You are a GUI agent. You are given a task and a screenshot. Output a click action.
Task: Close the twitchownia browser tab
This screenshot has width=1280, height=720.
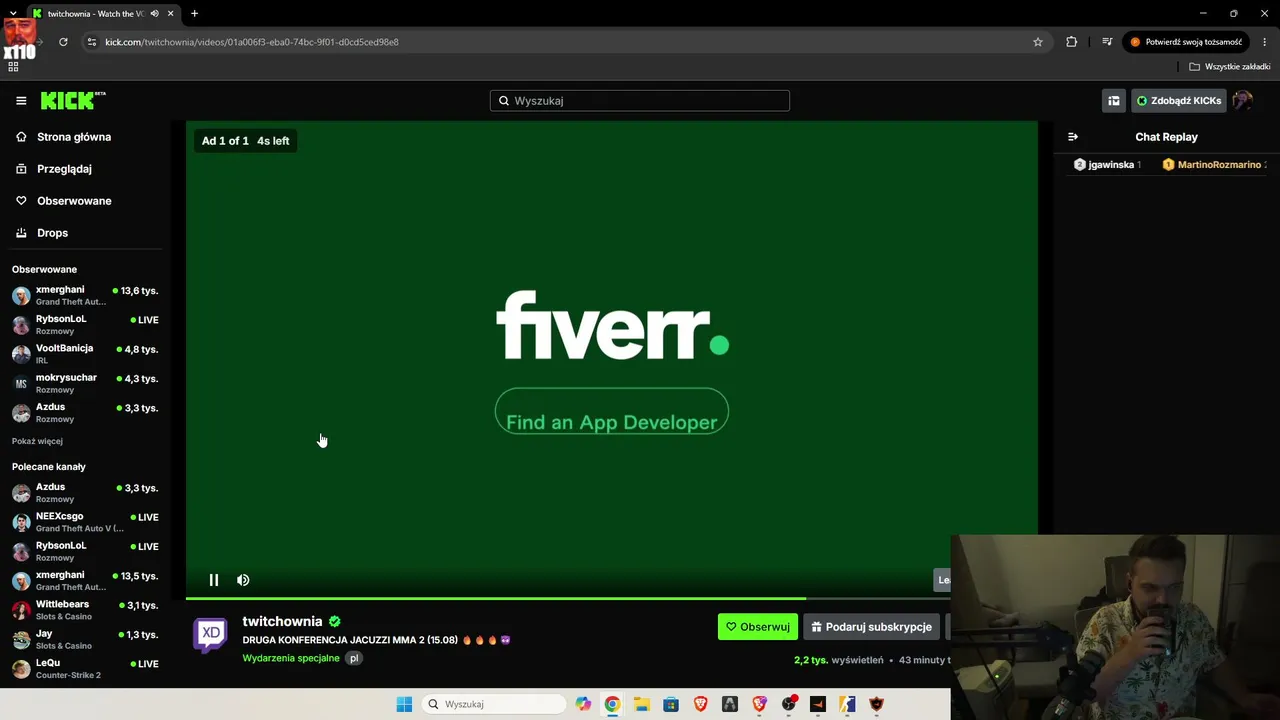(171, 13)
